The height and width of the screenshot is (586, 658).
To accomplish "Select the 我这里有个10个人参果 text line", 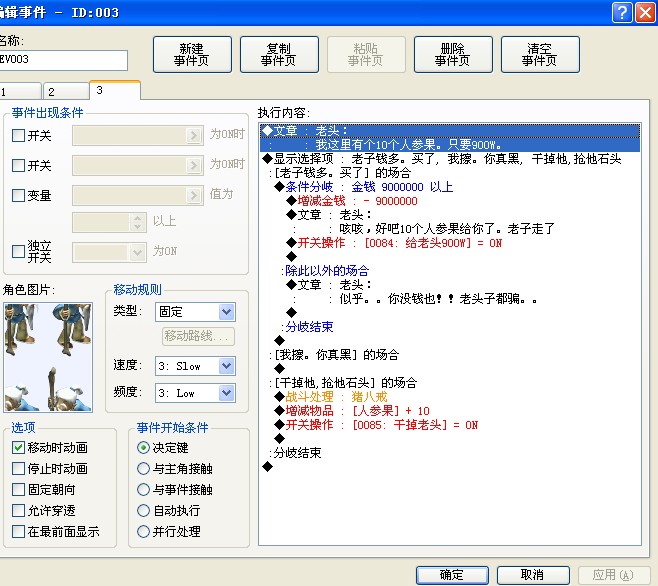I will tap(450, 145).
